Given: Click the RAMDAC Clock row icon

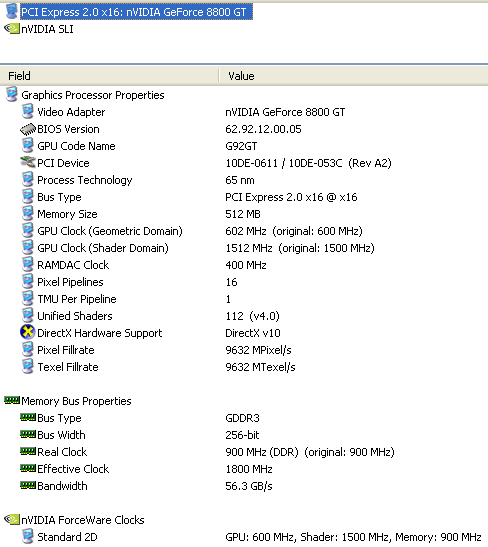Looking at the screenshot, I should point(28,265).
